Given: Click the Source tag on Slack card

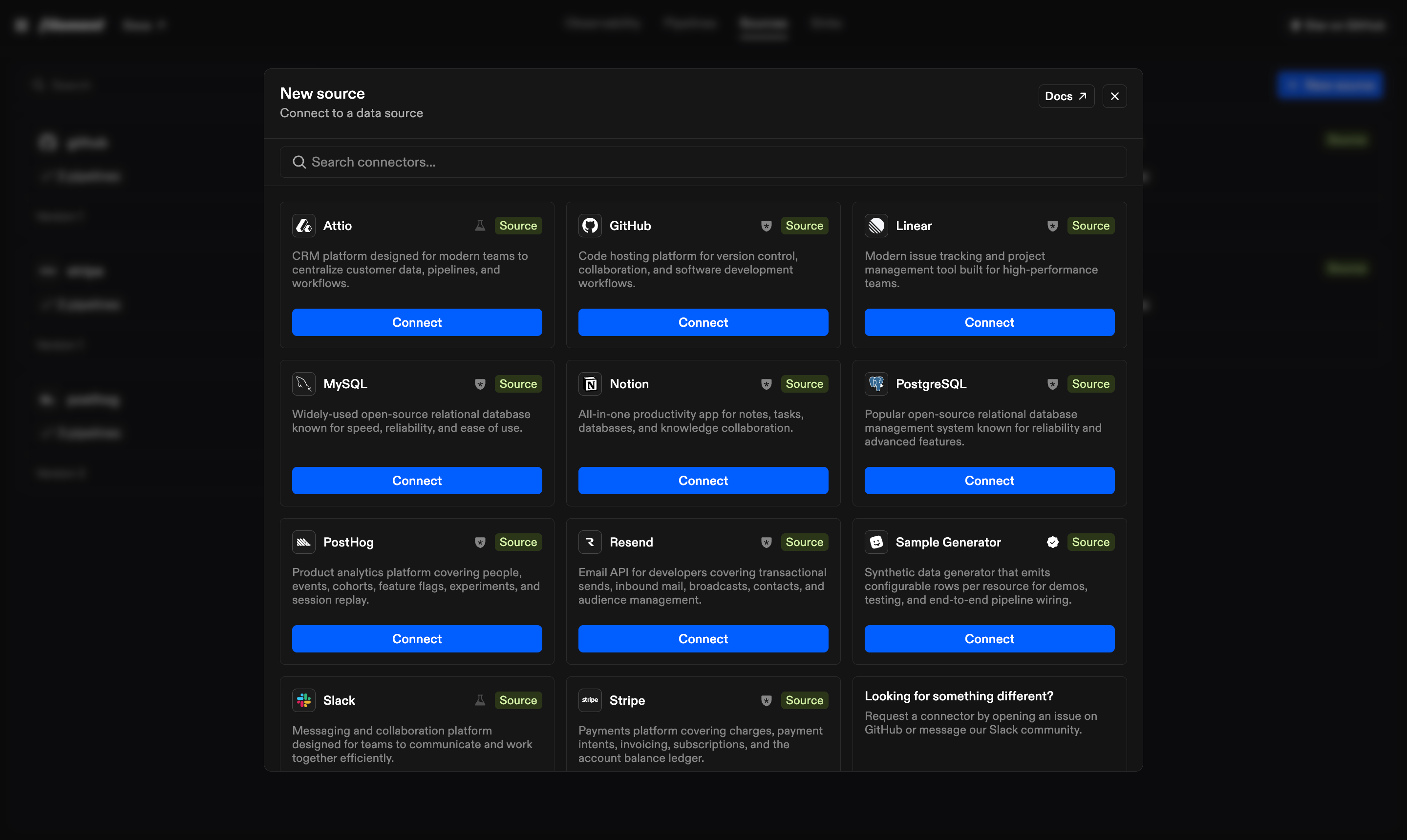Looking at the screenshot, I should coord(518,700).
